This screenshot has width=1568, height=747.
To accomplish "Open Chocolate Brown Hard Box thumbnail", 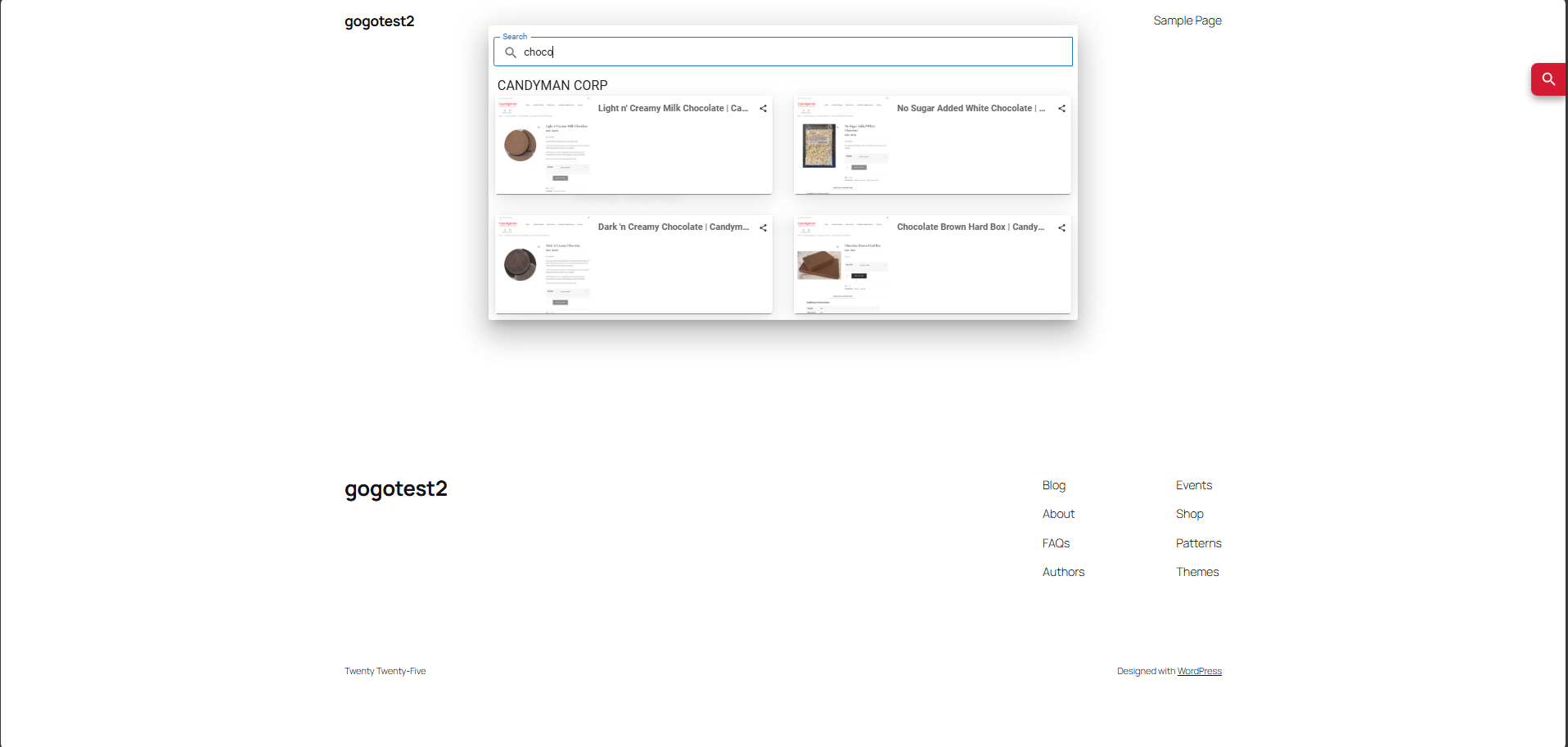I will click(x=843, y=264).
